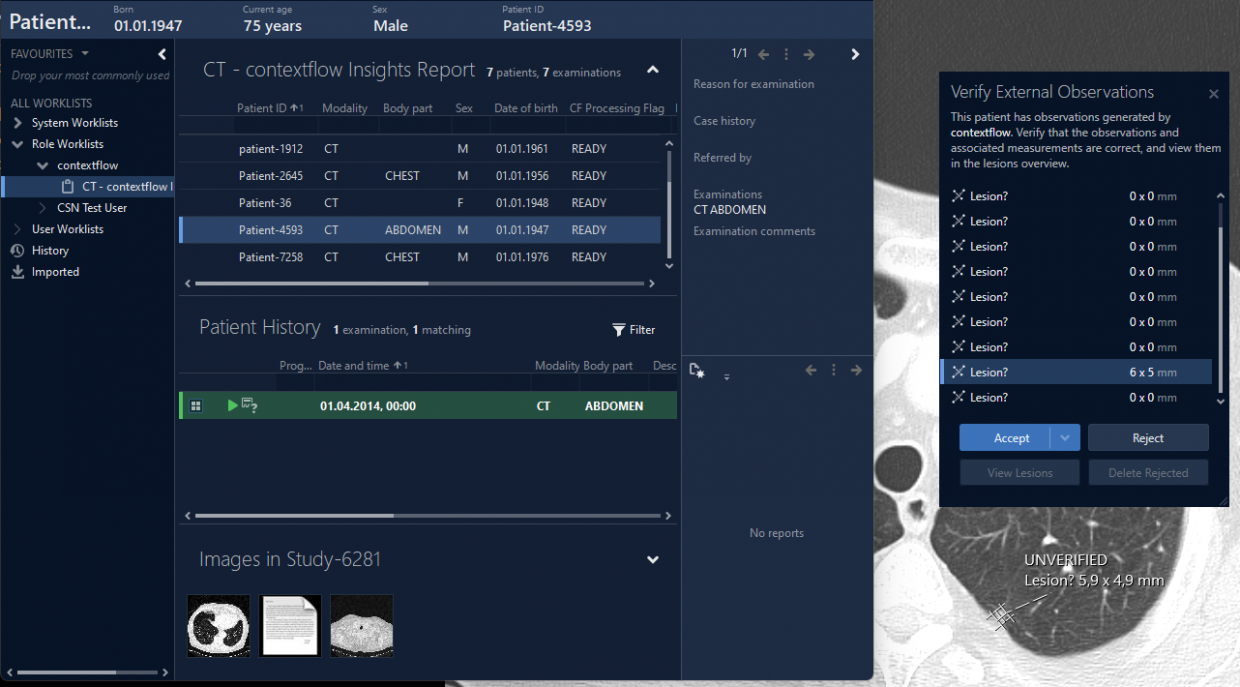Collapse the contextflow Insights Report section
Image resolution: width=1240 pixels, height=687 pixels.
653,70
